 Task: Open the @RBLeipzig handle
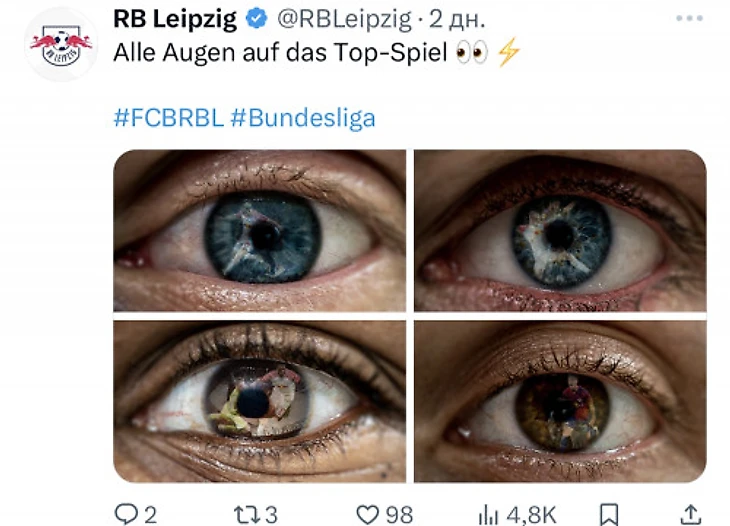coord(345,20)
